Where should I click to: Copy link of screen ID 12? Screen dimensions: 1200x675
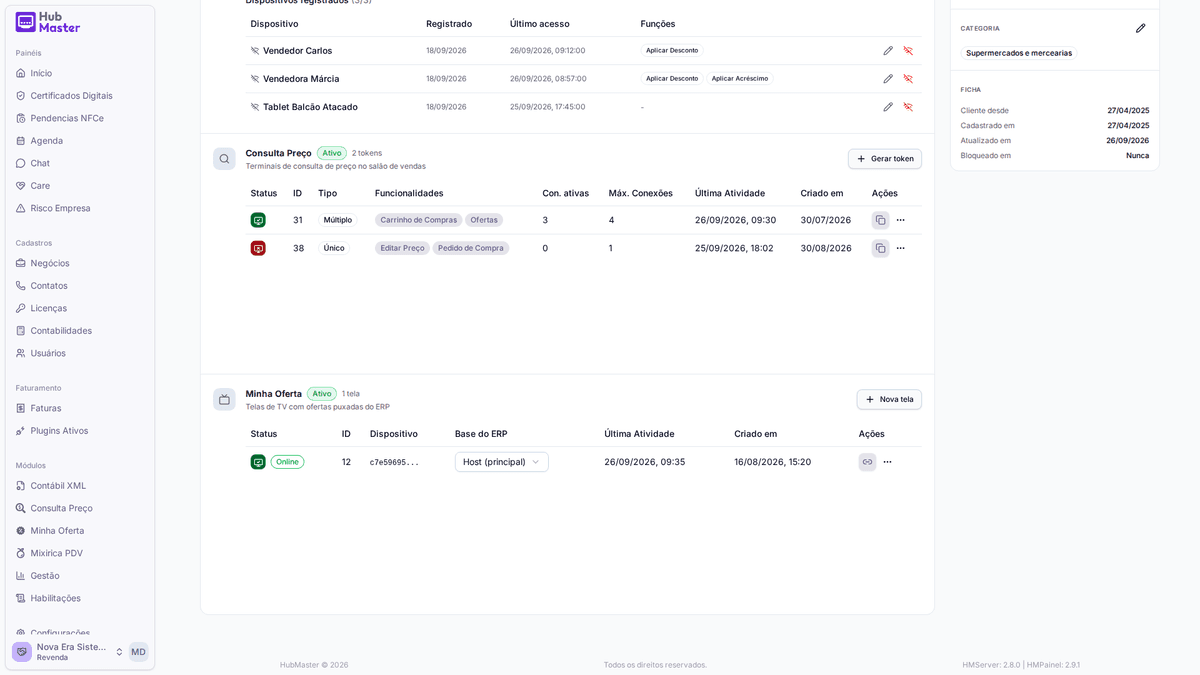[x=867, y=462]
